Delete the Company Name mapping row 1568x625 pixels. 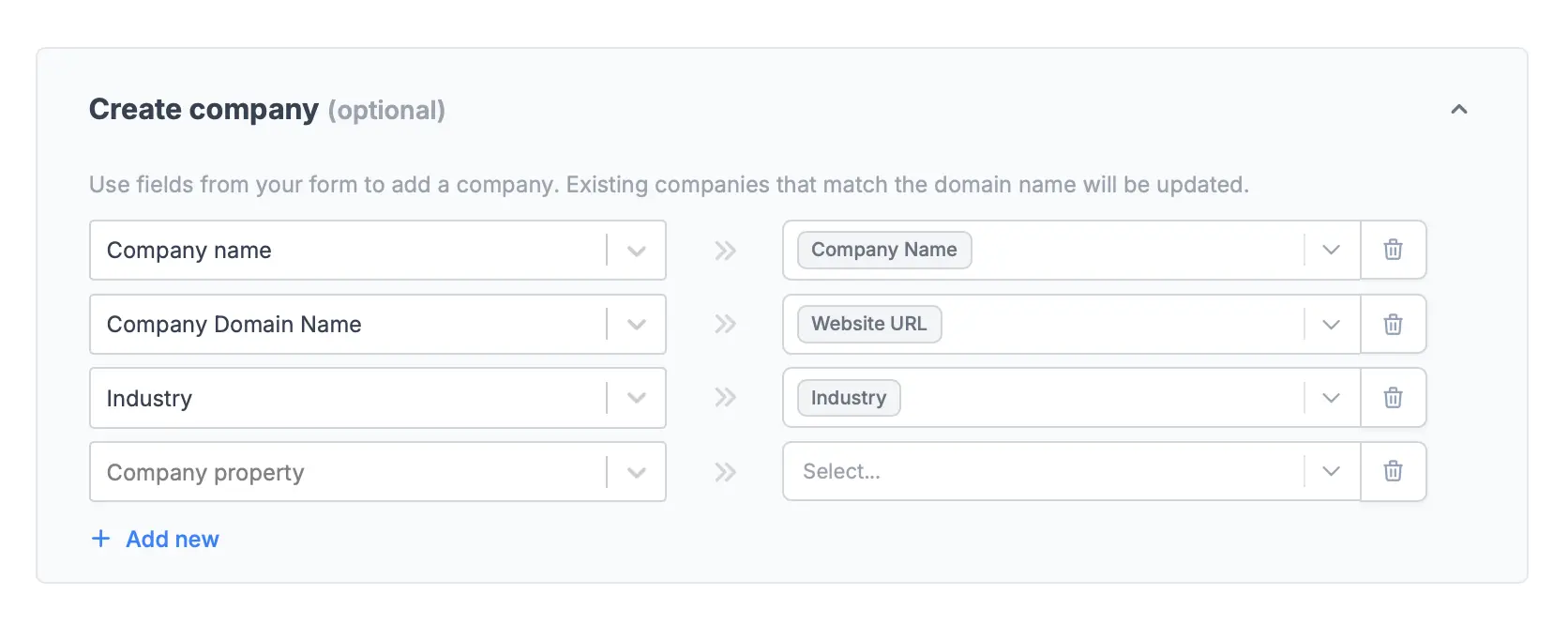point(1394,250)
